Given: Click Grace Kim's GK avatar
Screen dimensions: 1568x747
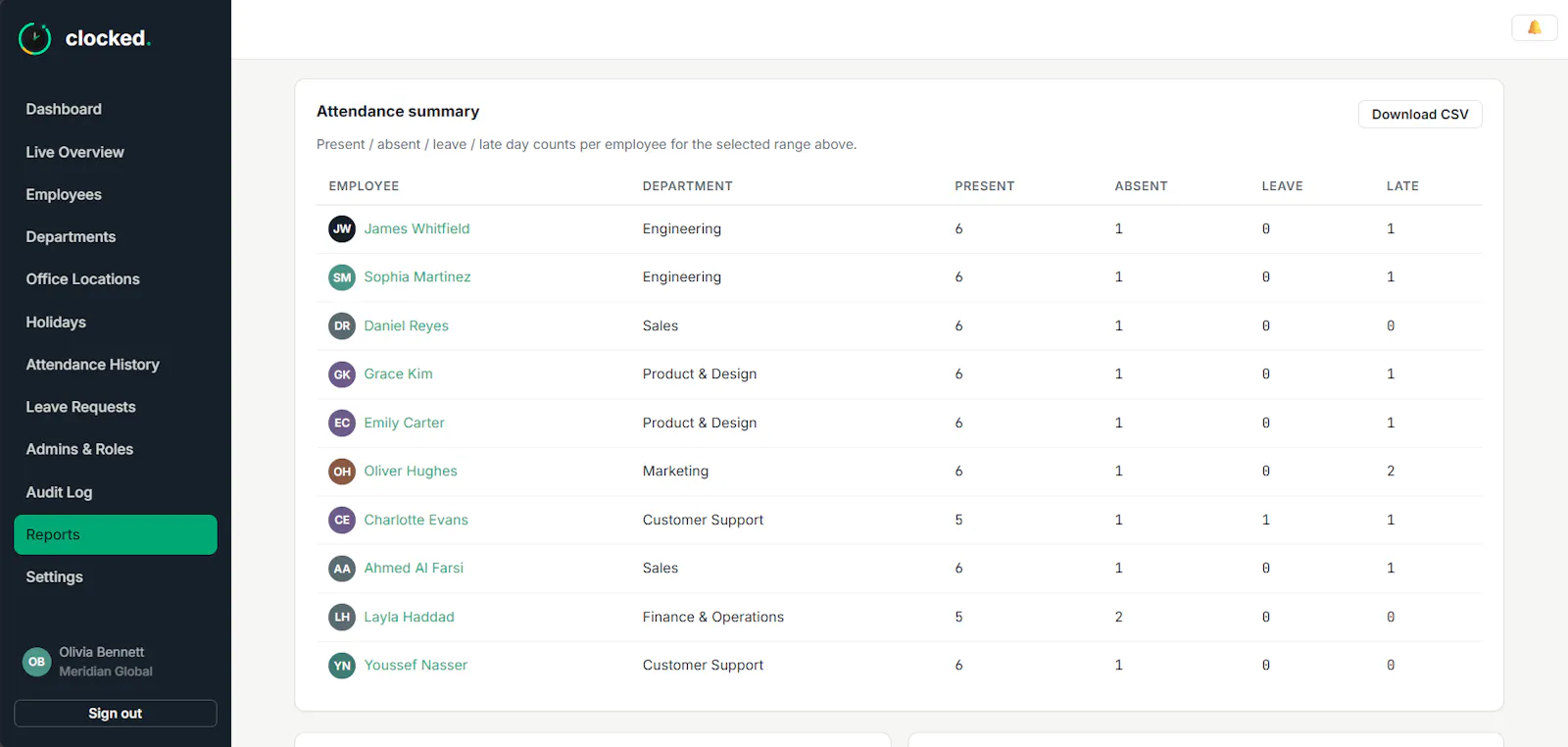Looking at the screenshot, I should [342, 374].
